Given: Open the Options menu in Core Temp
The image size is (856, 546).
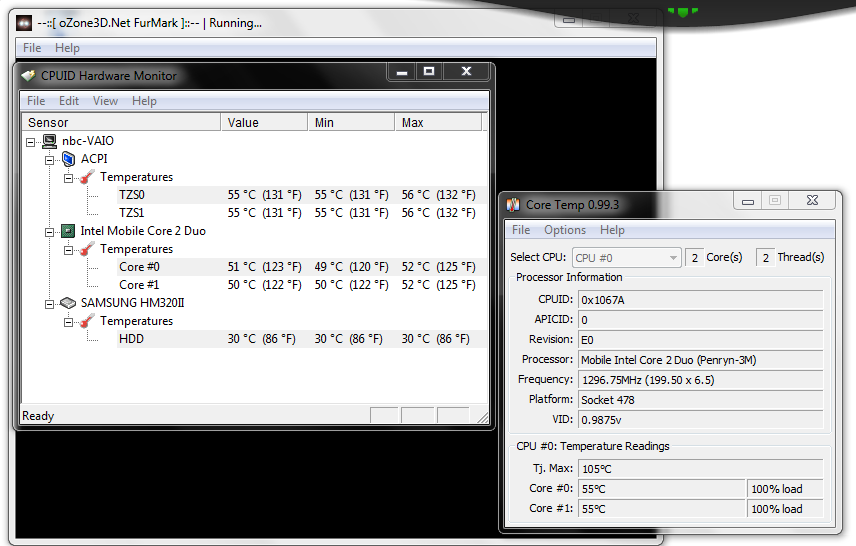Looking at the screenshot, I should click(565, 230).
